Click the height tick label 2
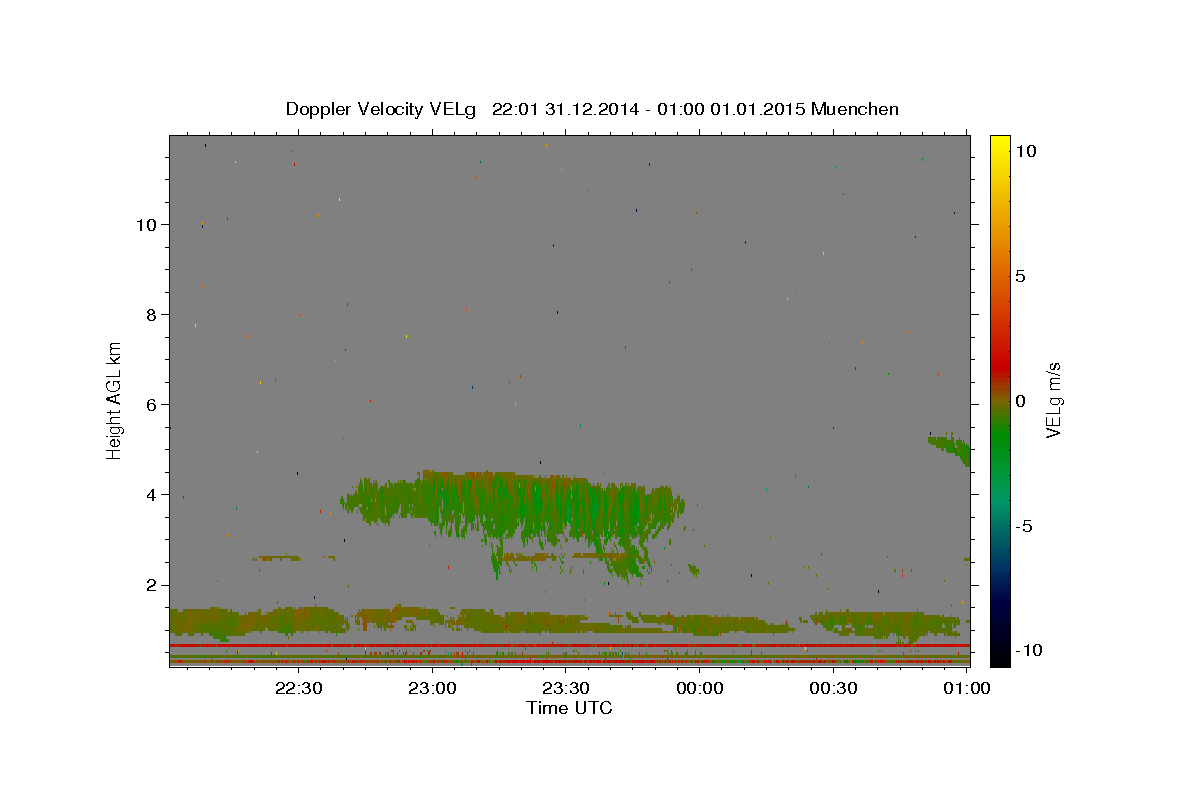This screenshot has width=1200, height=800. tap(151, 585)
